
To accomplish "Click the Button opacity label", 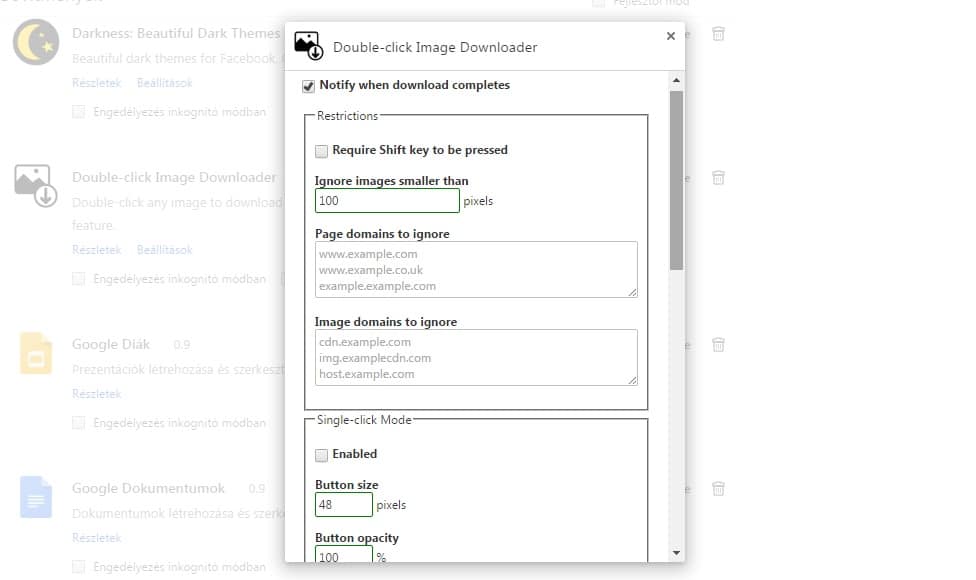I will [357, 538].
